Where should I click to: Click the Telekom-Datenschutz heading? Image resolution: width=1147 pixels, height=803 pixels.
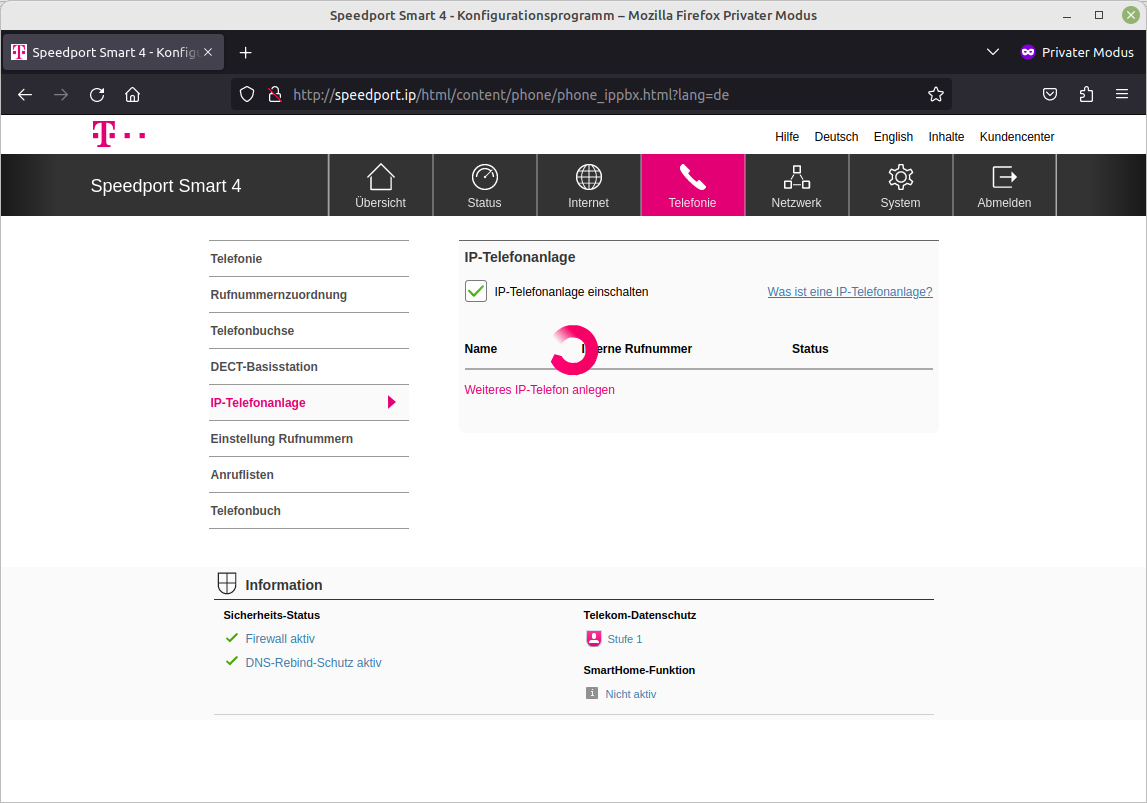639,615
